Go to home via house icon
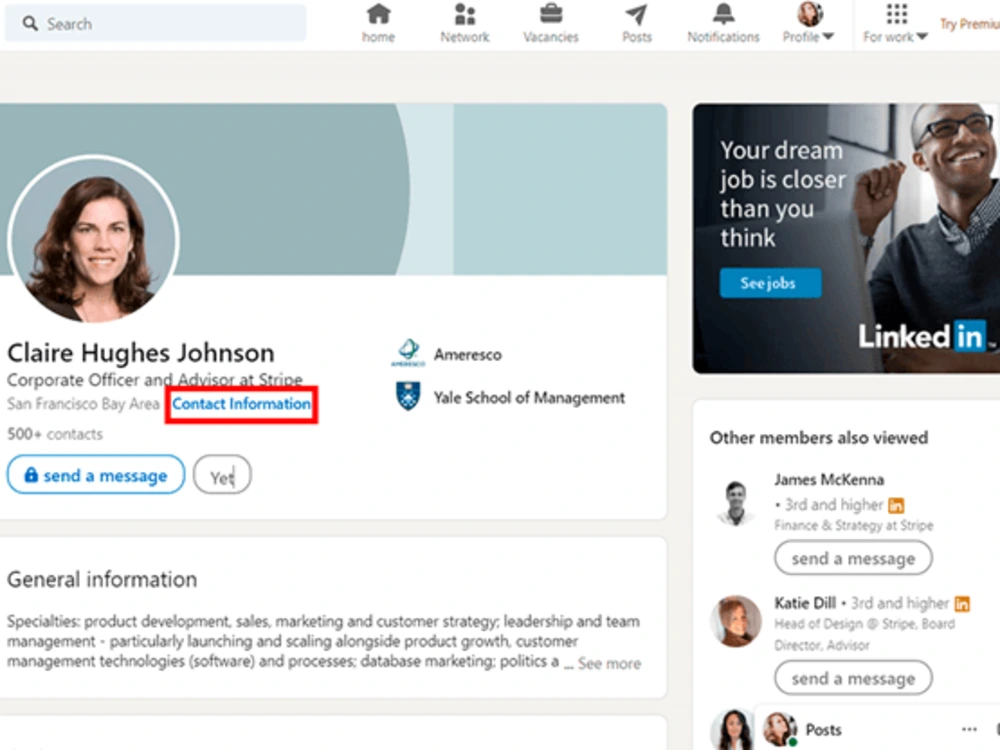Viewport: 1000px width, 750px height. coord(378,14)
